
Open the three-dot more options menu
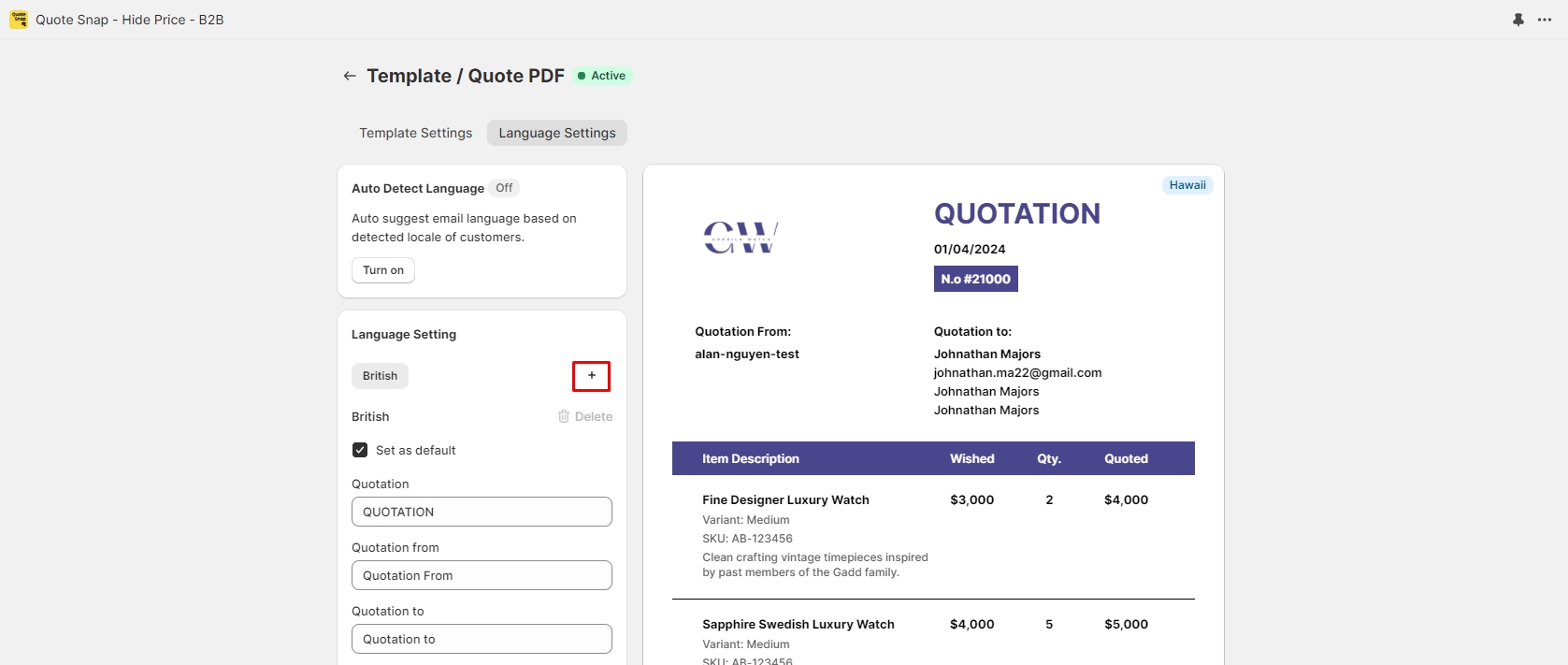[x=1545, y=20]
